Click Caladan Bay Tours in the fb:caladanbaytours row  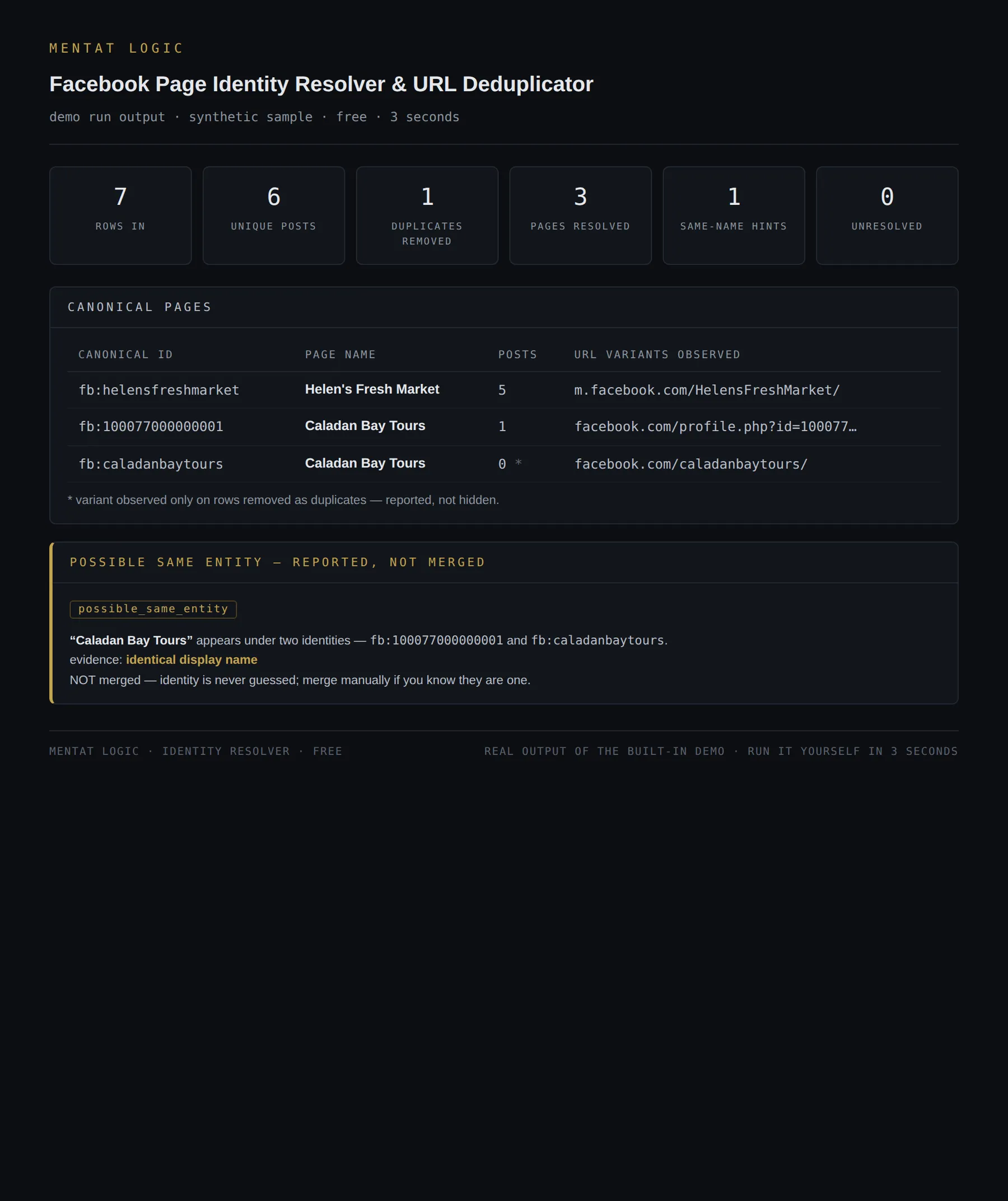[x=365, y=463]
